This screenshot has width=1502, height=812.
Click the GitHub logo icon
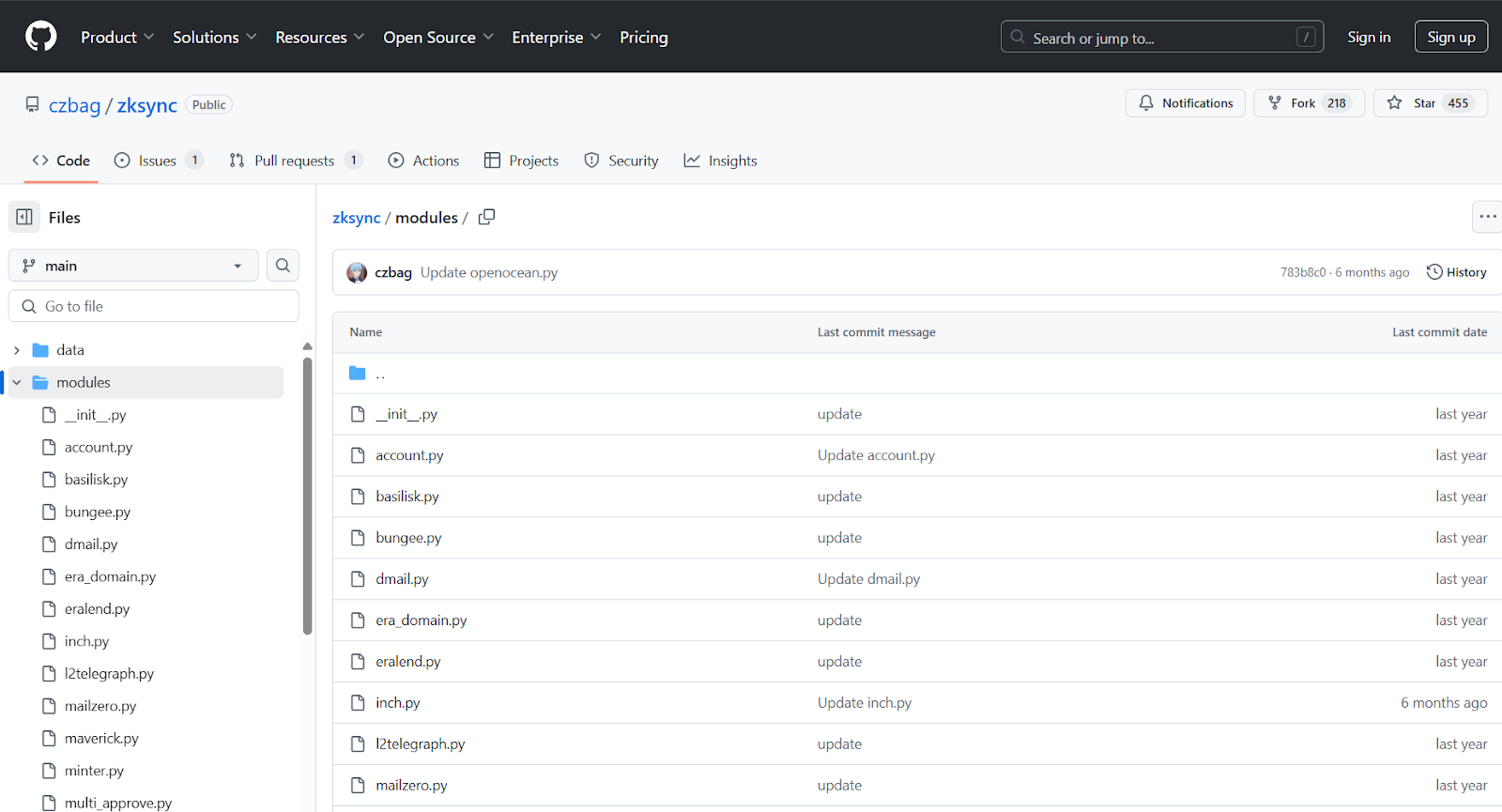tap(40, 37)
